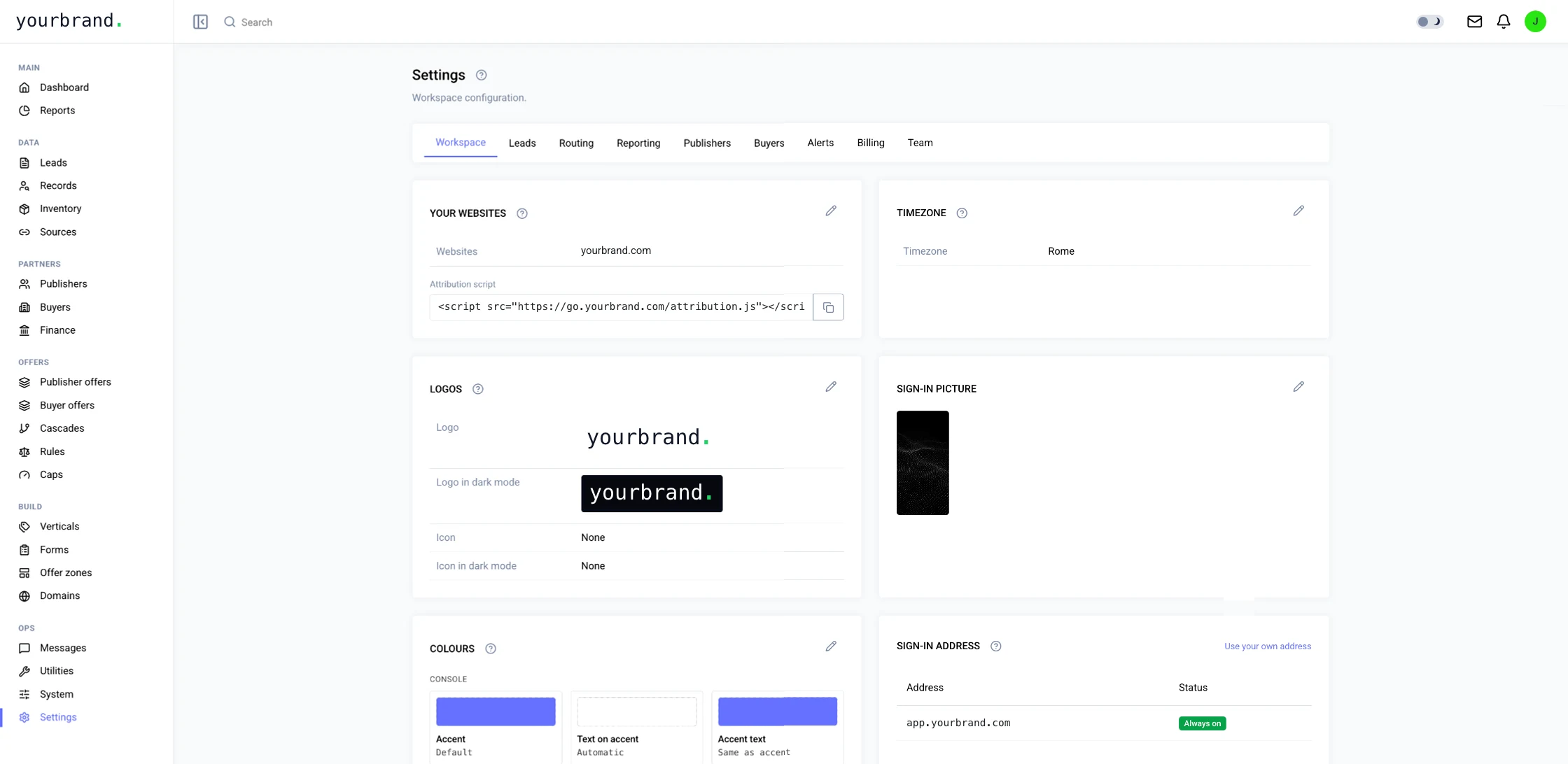Edit the Sign-in Picture section
Viewport: 1568px width, 764px height.
(x=1298, y=387)
